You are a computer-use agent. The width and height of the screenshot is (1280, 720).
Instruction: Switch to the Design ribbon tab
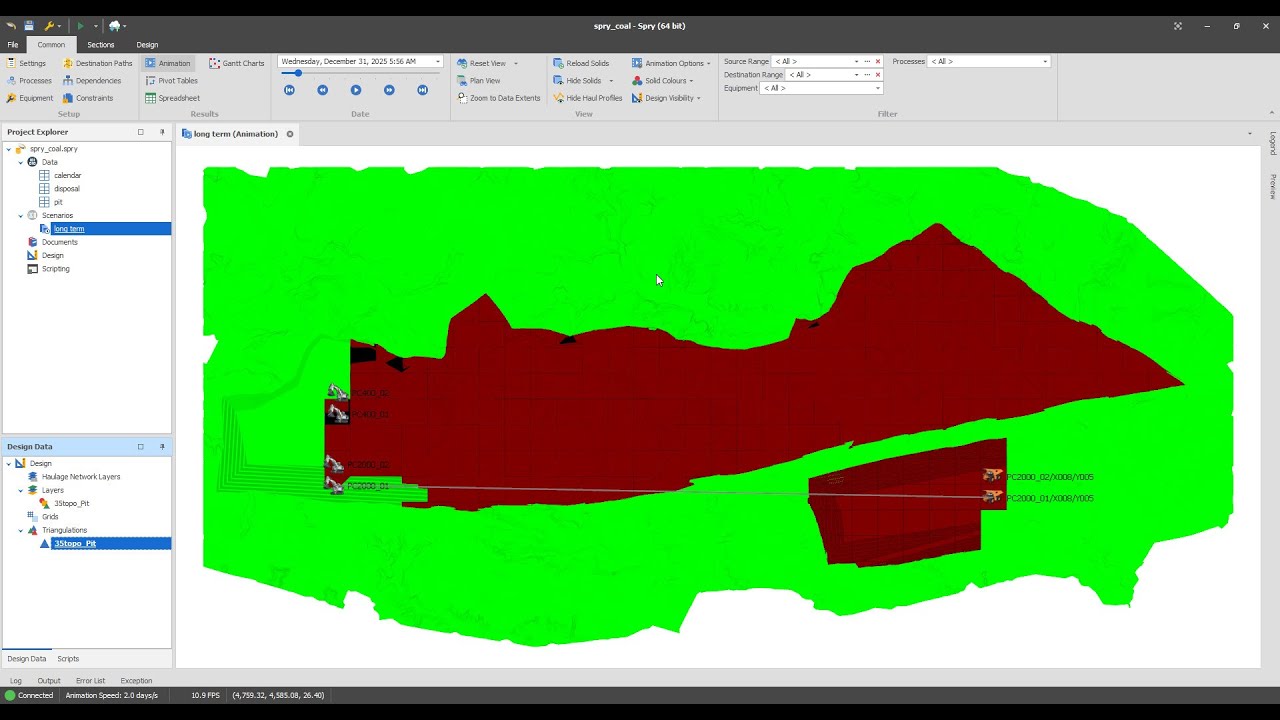coord(147,45)
